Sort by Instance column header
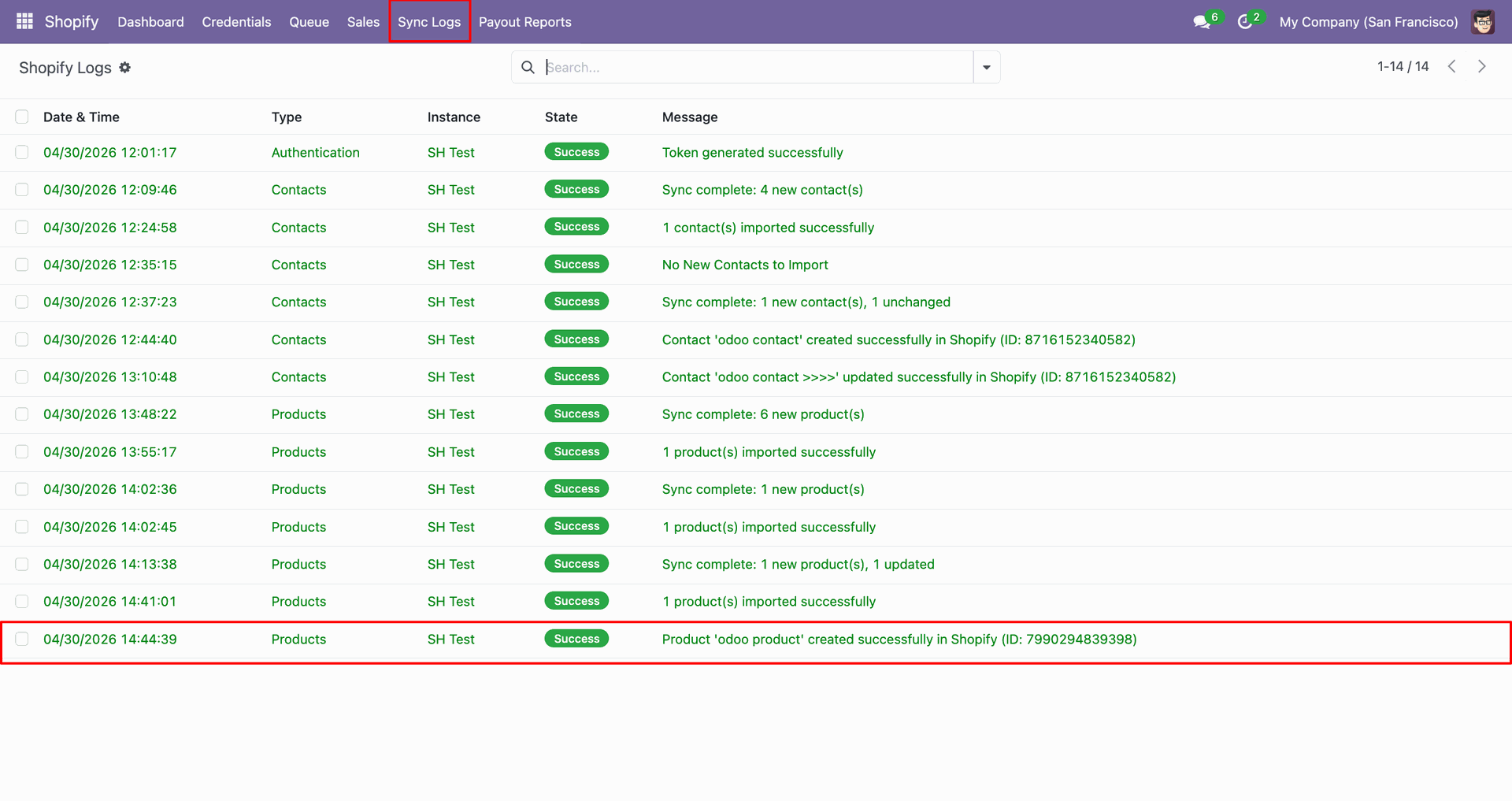 454,117
